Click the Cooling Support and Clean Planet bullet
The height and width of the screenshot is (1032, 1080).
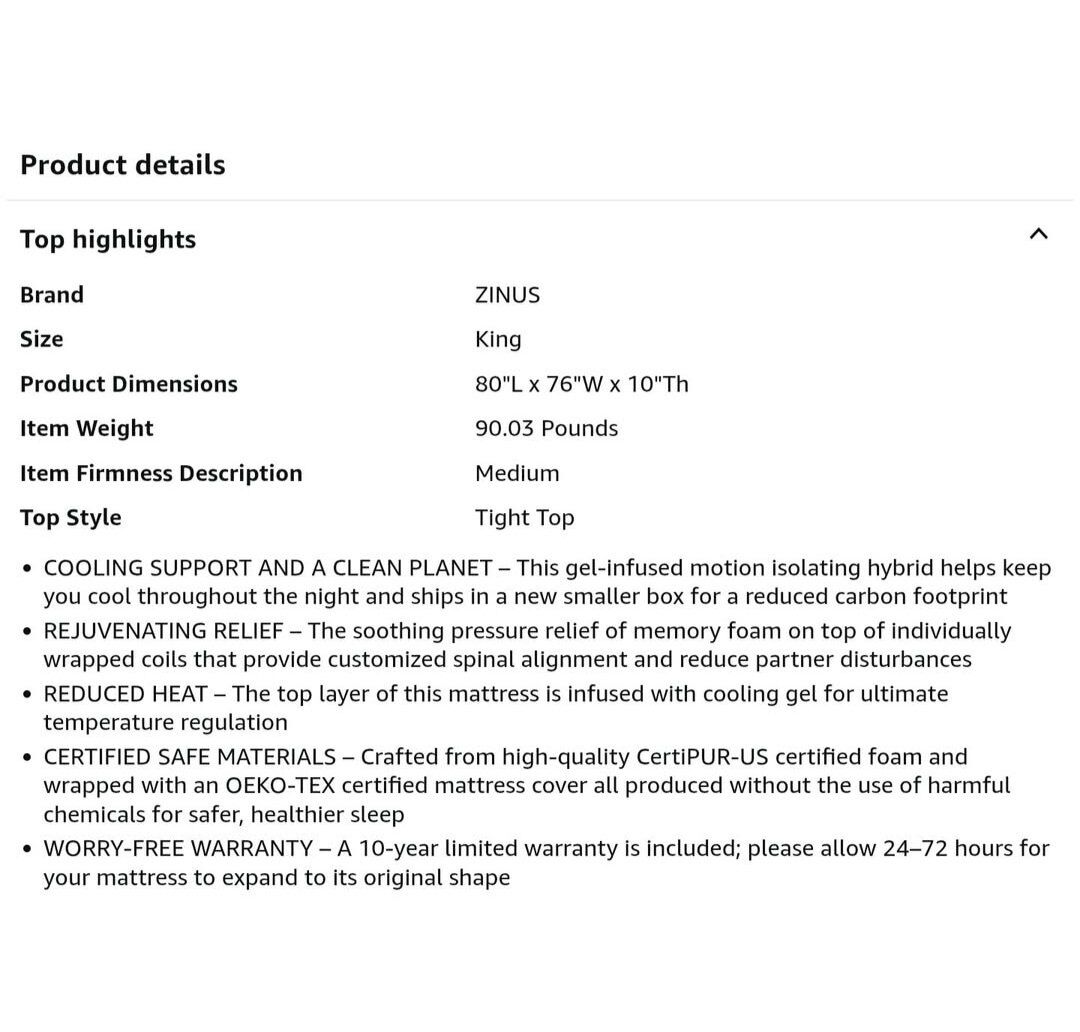546,582
